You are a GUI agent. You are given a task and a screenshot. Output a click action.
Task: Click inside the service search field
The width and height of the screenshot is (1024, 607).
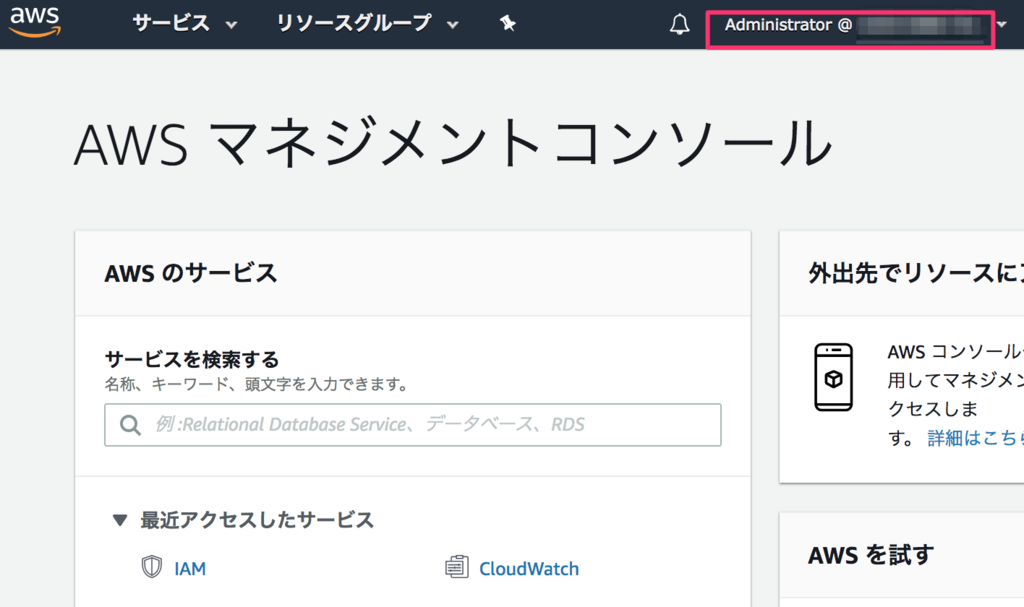point(412,424)
